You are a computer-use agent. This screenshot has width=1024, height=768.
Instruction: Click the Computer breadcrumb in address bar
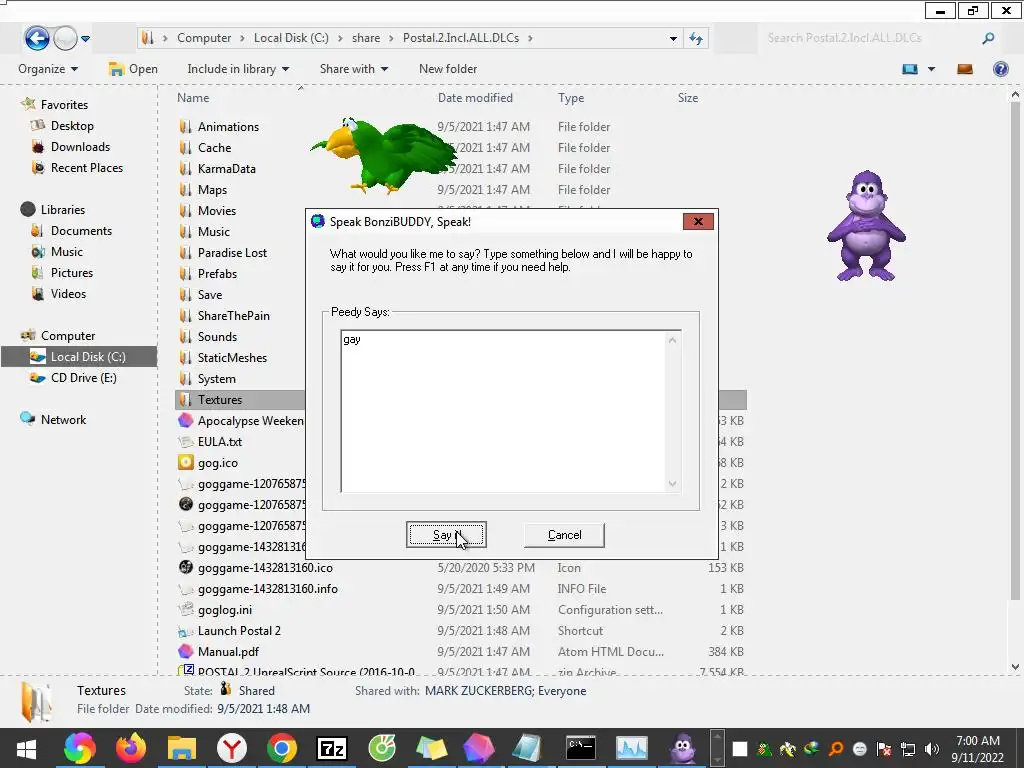click(204, 38)
